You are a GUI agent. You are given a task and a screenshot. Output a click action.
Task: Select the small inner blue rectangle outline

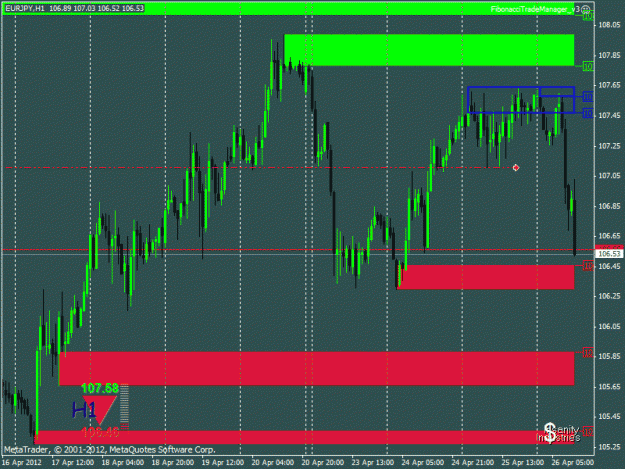[x=556, y=91]
